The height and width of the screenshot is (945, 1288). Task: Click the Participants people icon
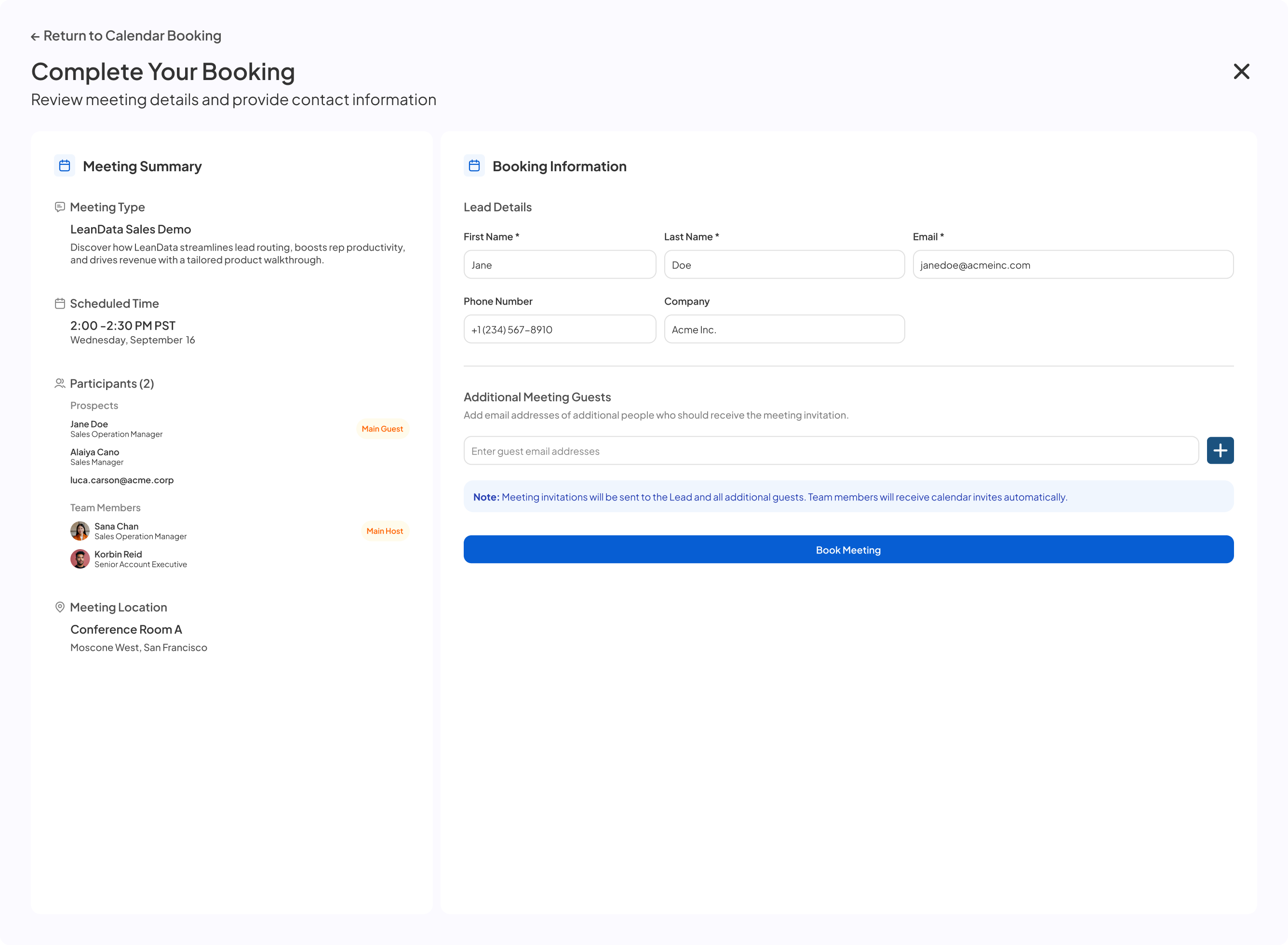59,383
